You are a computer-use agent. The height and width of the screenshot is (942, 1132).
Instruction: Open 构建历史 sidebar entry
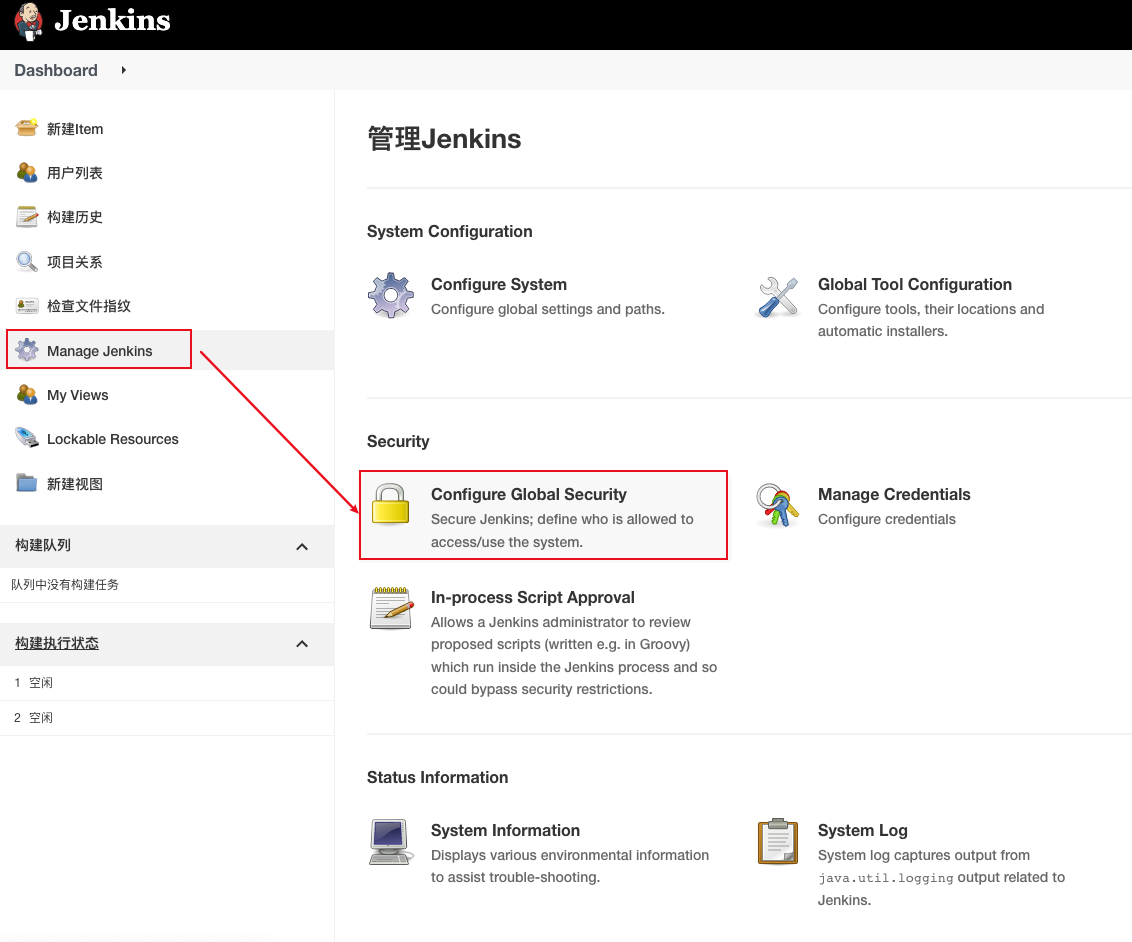click(74, 217)
